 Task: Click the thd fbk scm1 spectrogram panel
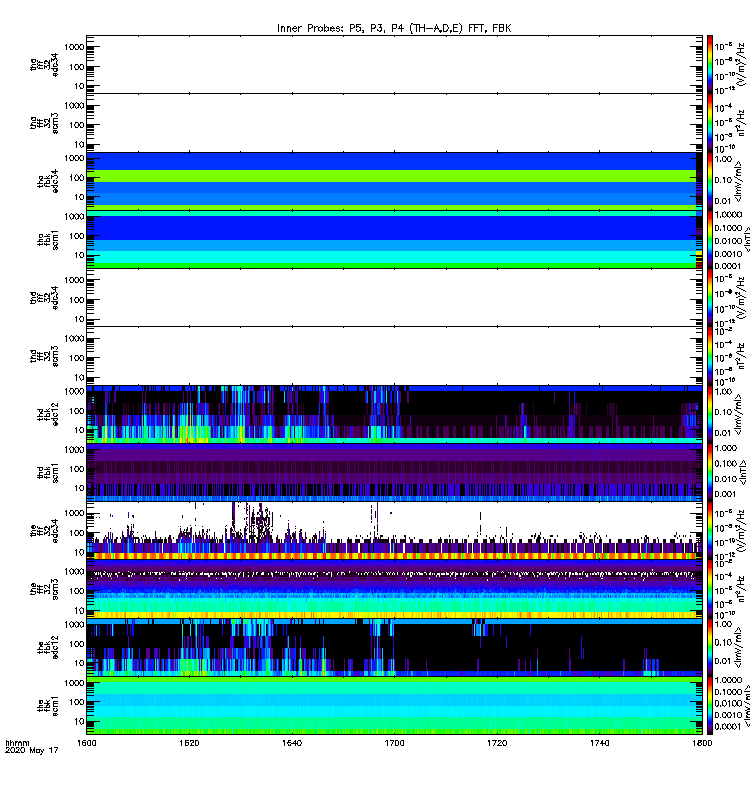(394, 472)
